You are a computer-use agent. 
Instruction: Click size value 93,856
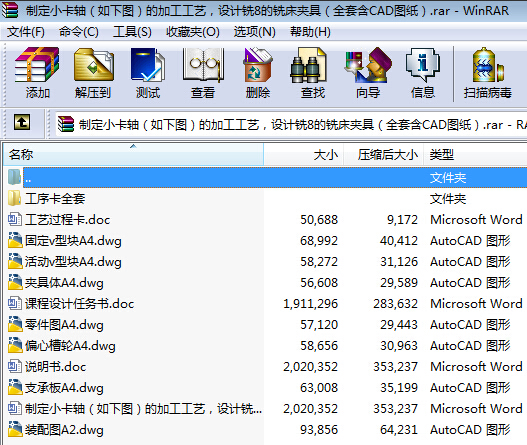point(319,430)
